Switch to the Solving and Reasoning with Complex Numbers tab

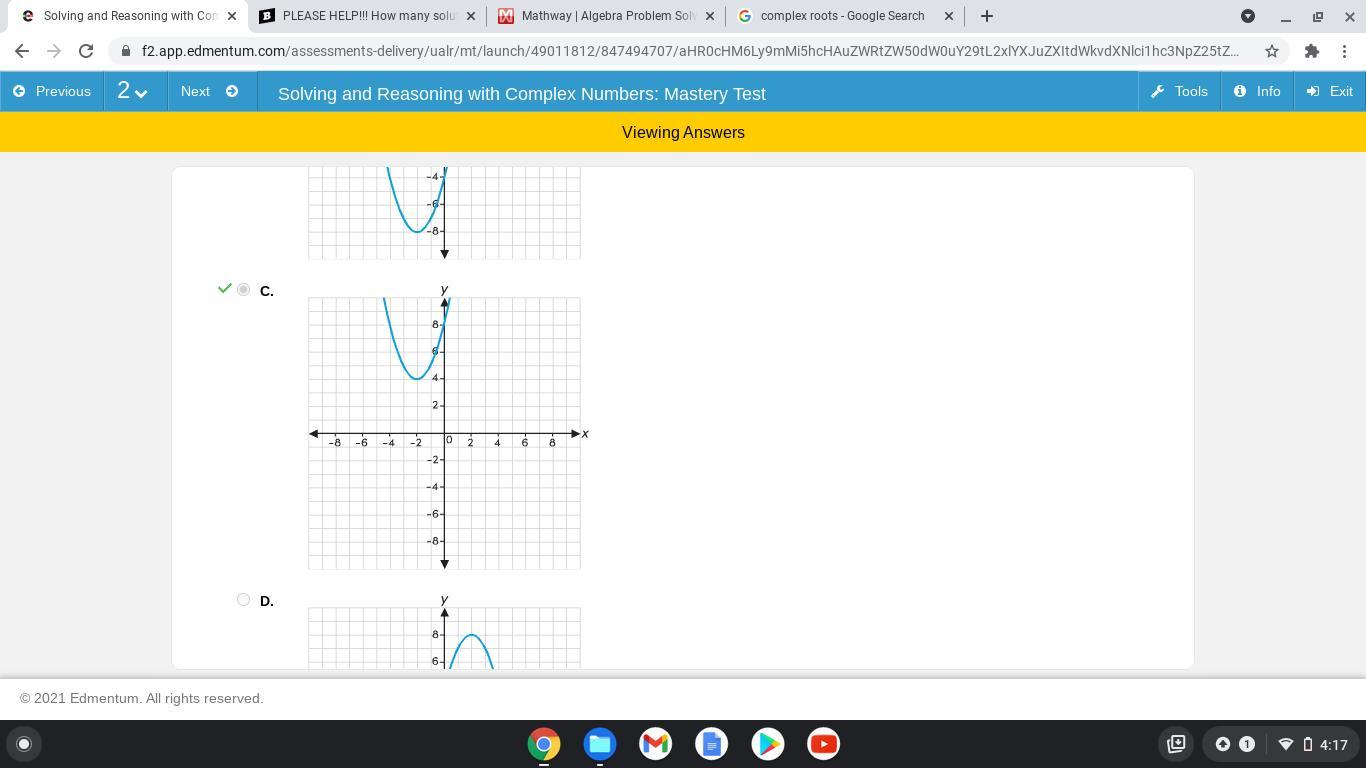[x=126, y=16]
